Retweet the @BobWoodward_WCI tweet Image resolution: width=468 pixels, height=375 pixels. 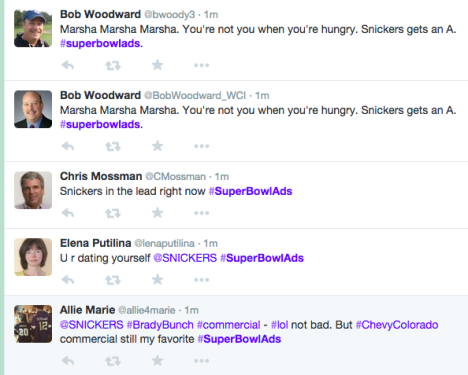113,146
